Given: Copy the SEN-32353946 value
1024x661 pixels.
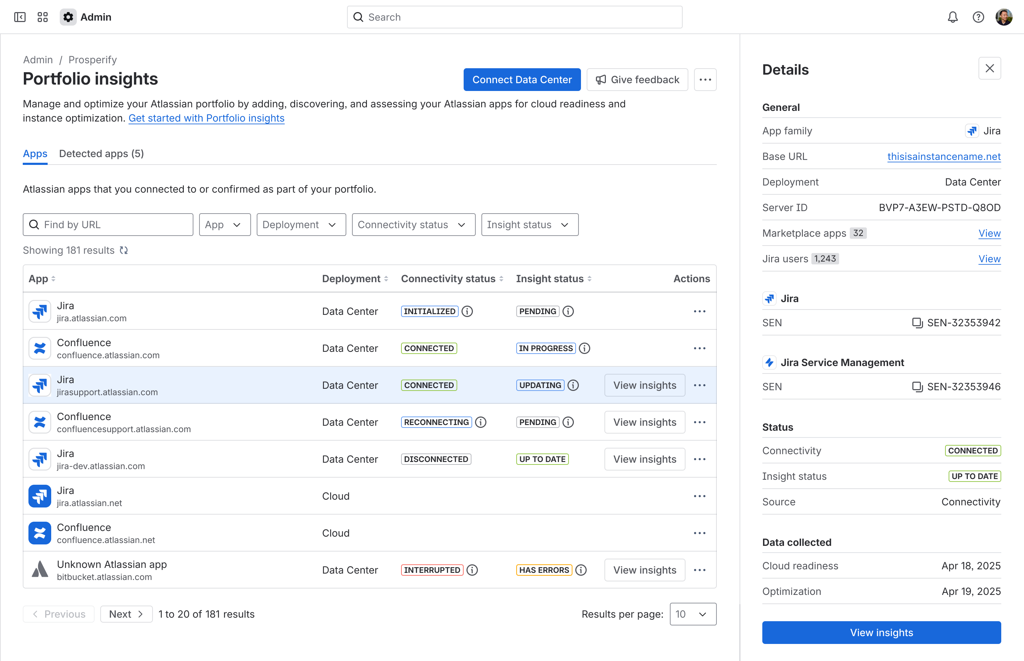Looking at the screenshot, I should click(918, 387).
